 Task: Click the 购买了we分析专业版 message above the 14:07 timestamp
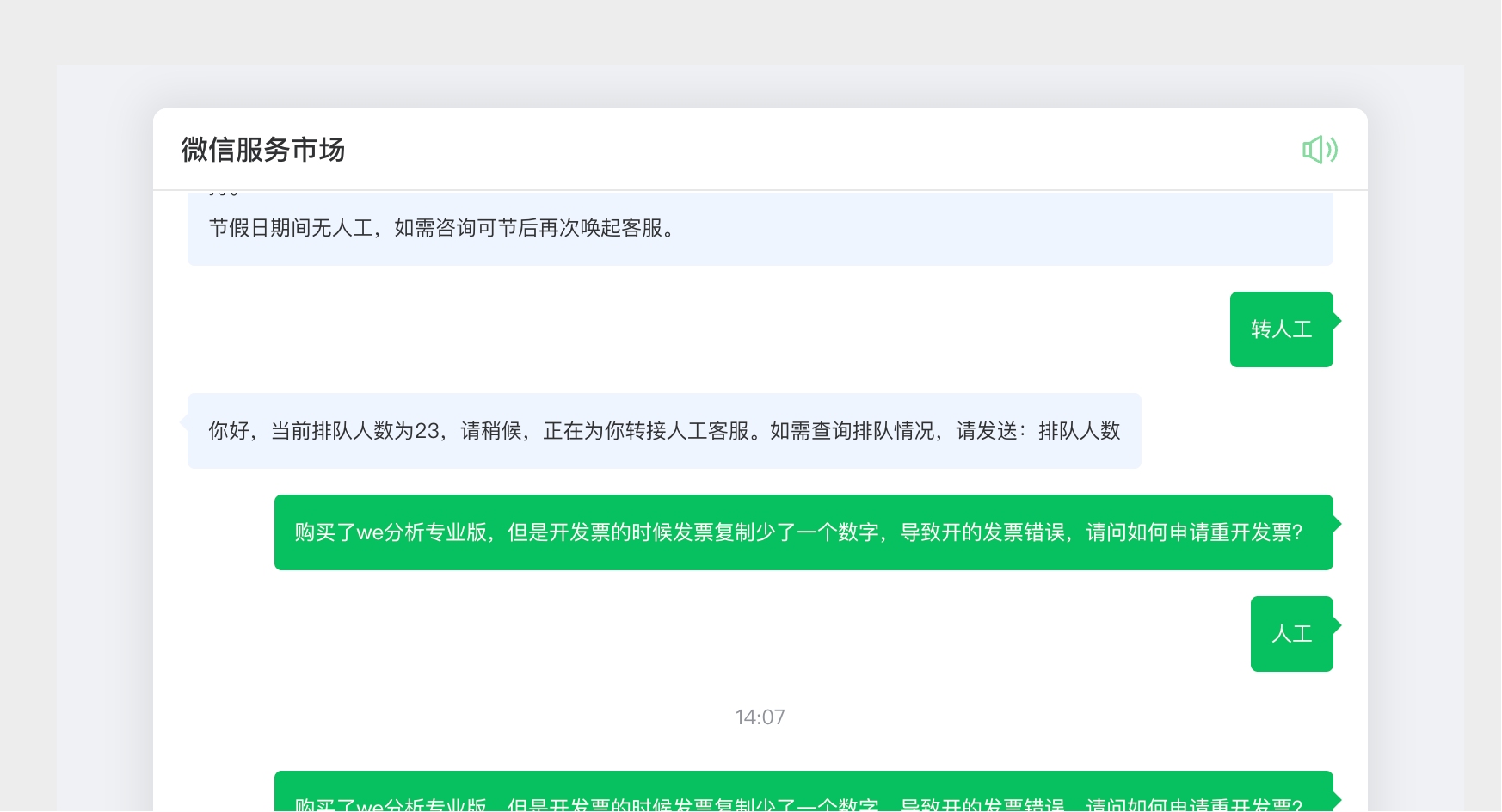(x=803, y=532)
